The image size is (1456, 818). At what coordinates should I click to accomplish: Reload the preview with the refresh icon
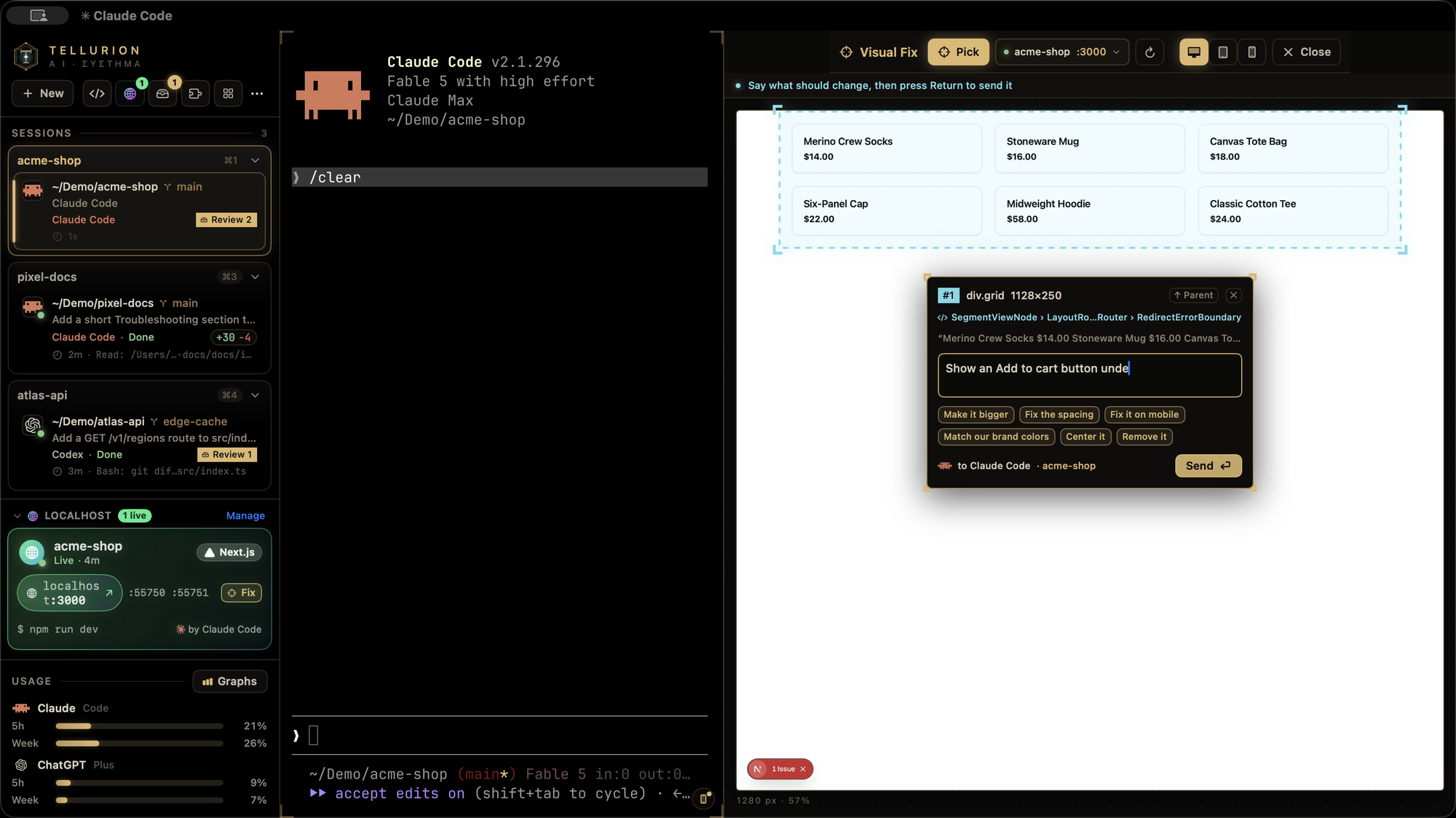1150,52
